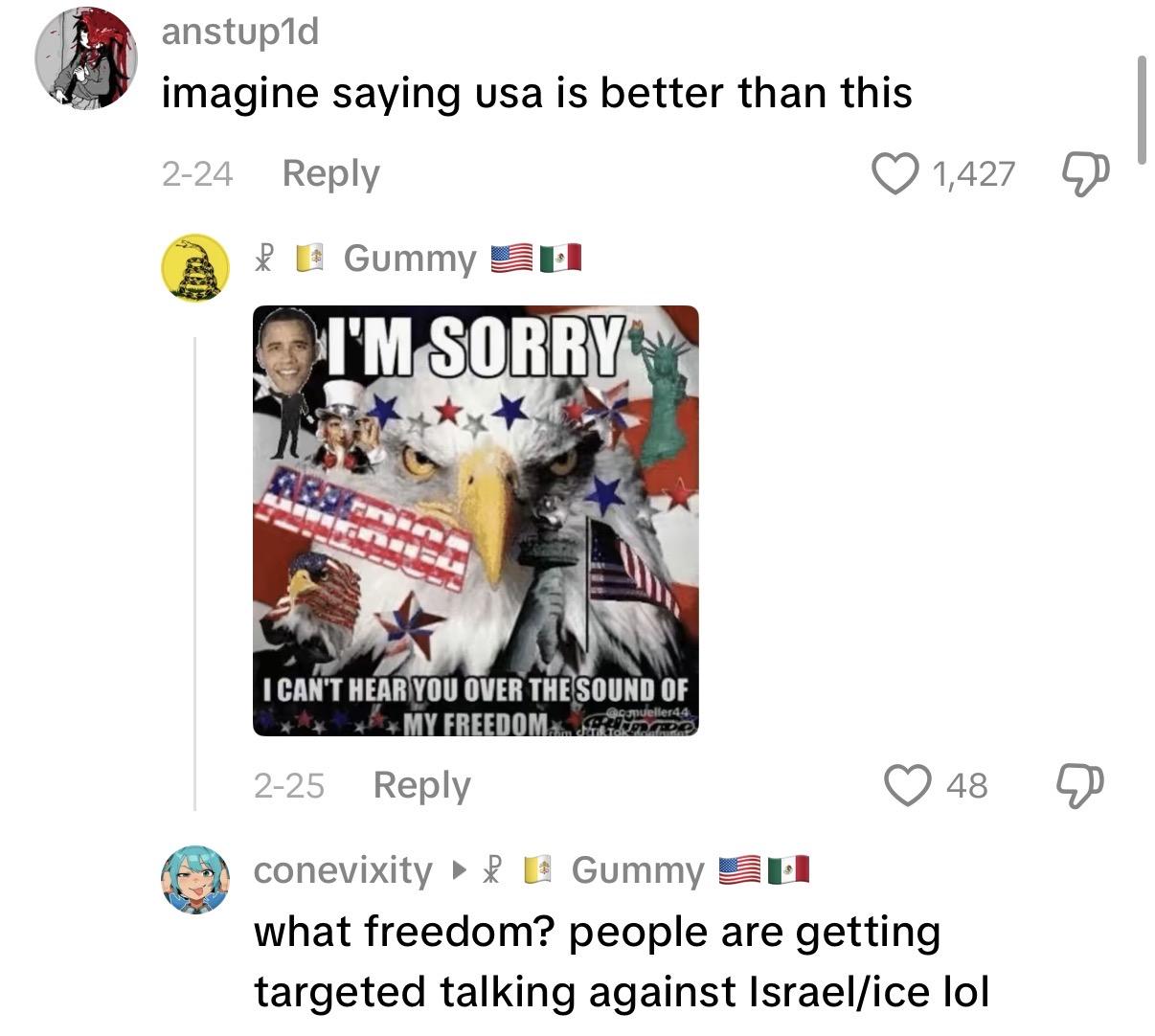Dislike anstup1d's comment with thumbs-down icon
The width and height of the screenshot is (1155, 1036).
(x=1085, y=174)
